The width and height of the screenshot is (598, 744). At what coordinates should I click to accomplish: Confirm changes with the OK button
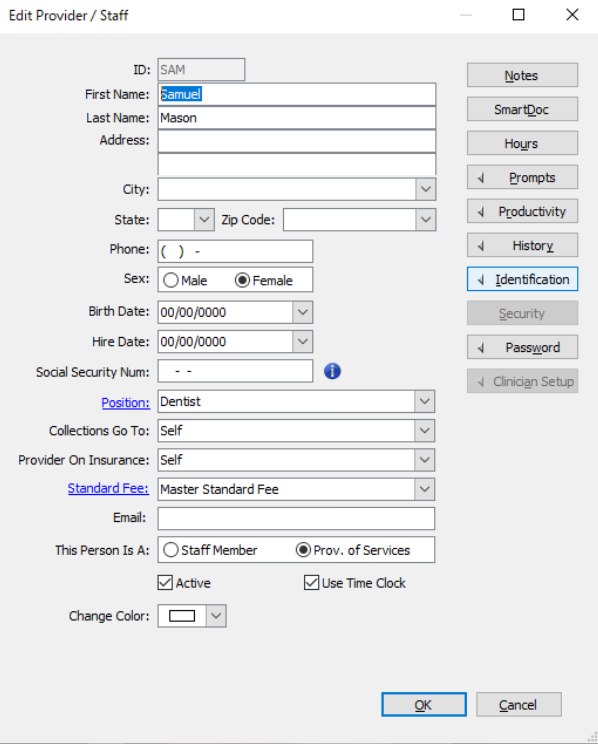pos(424,705)
